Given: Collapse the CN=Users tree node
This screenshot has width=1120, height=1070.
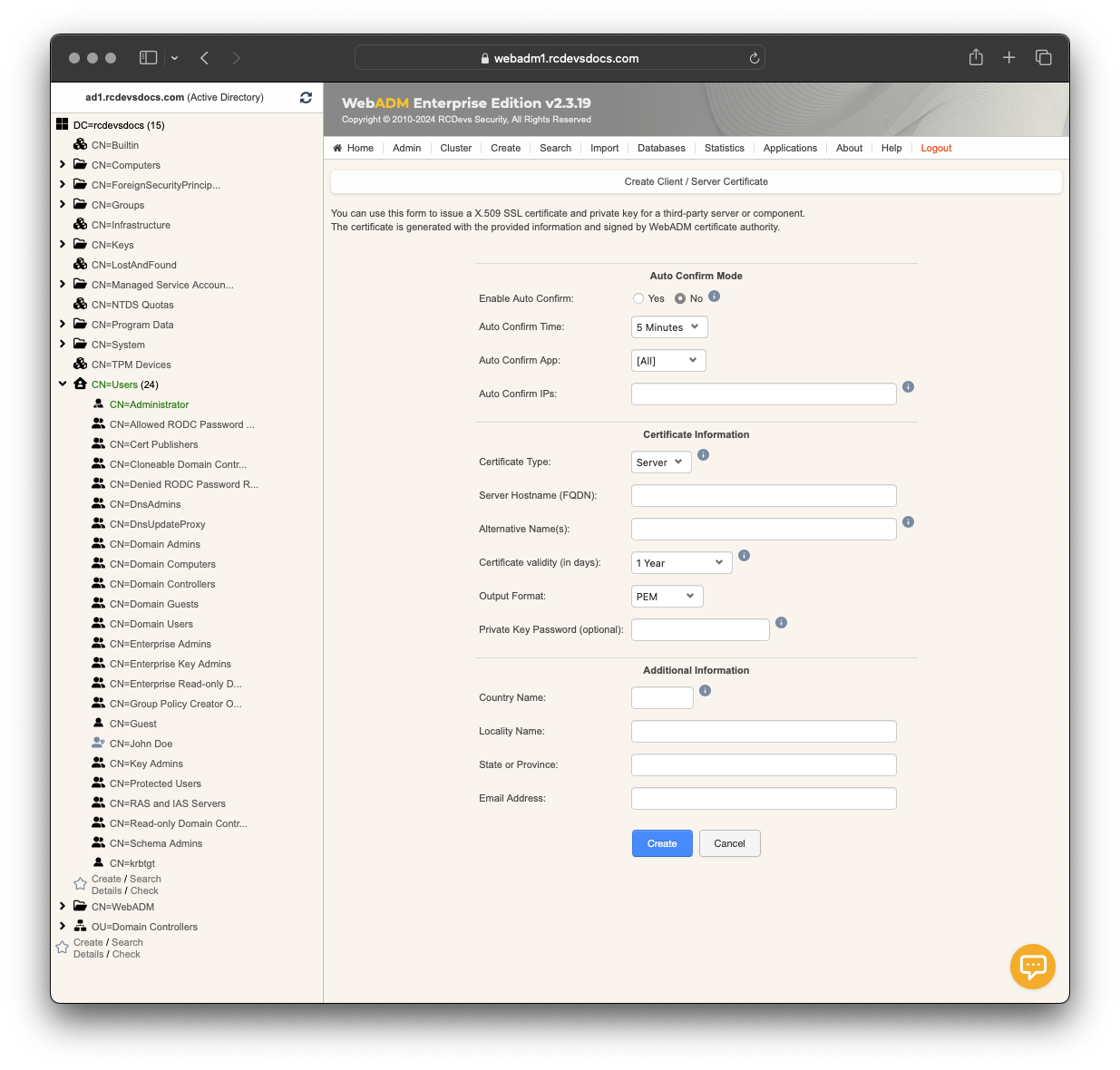Looking at the screenshot, I should (62, 384).
